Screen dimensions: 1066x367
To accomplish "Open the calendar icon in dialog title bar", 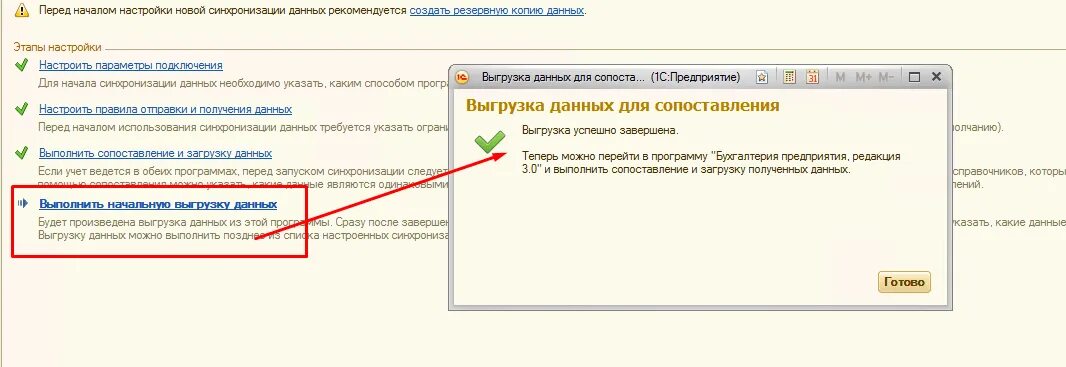I will 812,77.
